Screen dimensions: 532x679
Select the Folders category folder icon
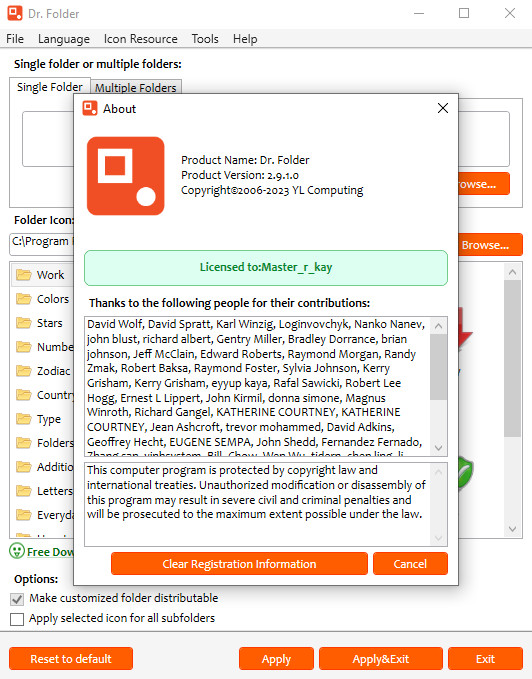pyautogui.click(x=24, y=443)
